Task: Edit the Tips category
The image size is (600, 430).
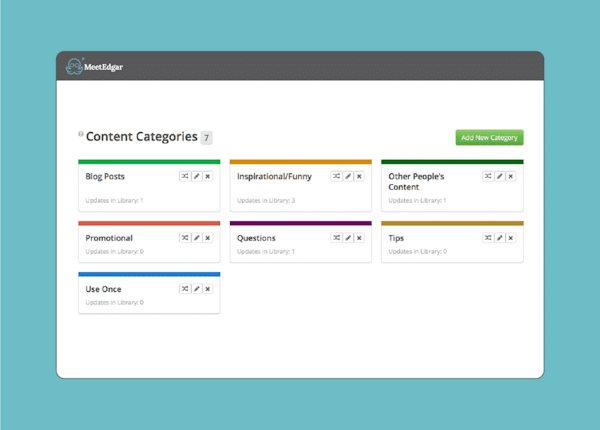Action: click(x=500, y=238)
